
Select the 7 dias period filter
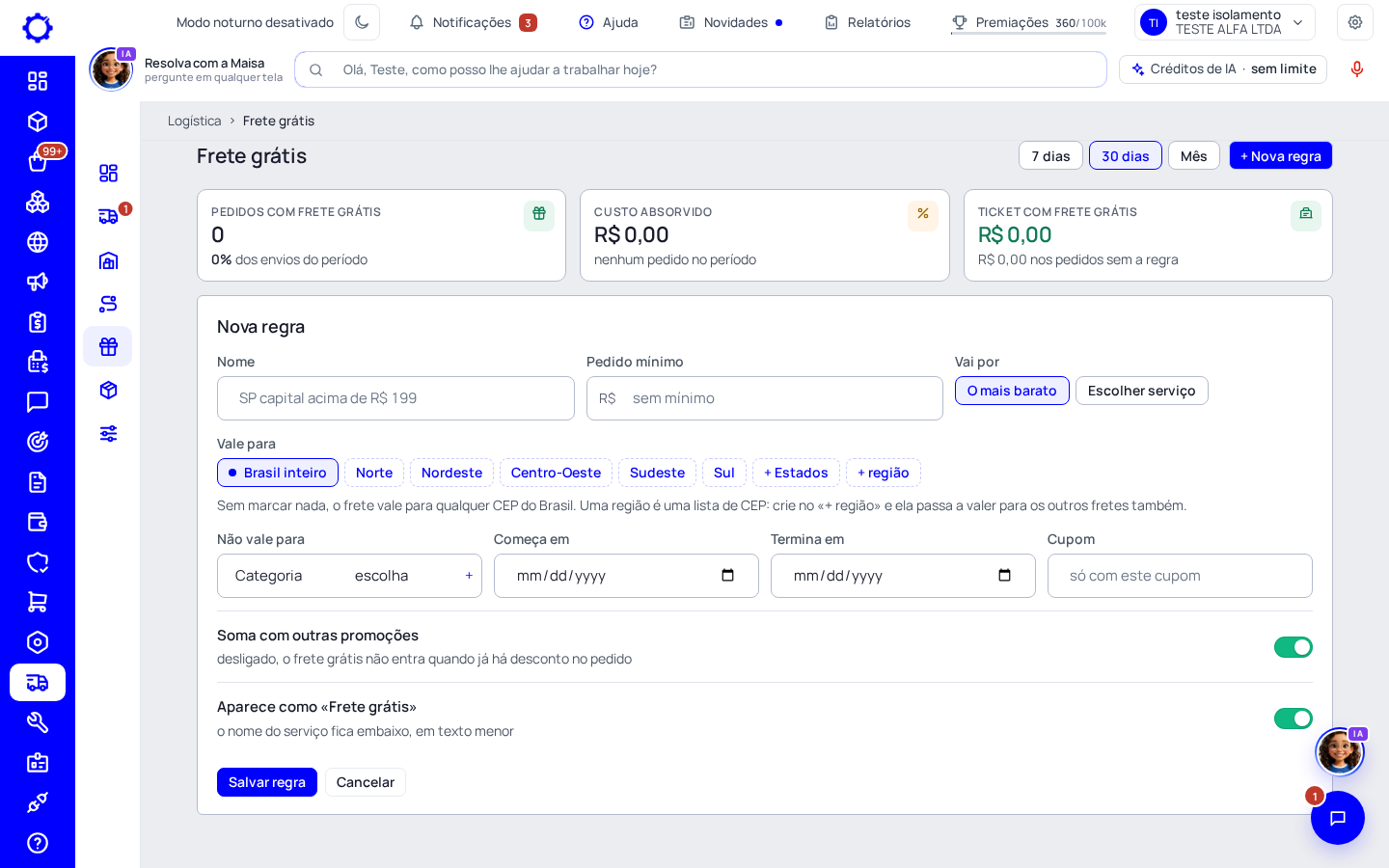(x=1050, y=156)
